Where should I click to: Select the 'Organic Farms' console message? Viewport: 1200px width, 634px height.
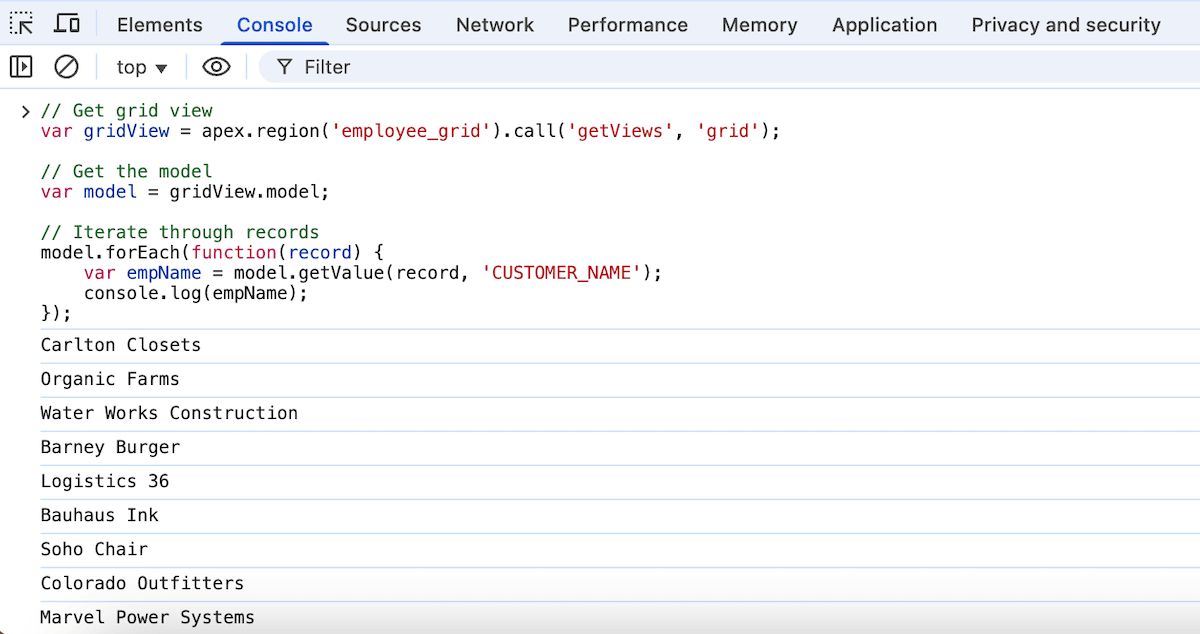[x=110, y=379]
